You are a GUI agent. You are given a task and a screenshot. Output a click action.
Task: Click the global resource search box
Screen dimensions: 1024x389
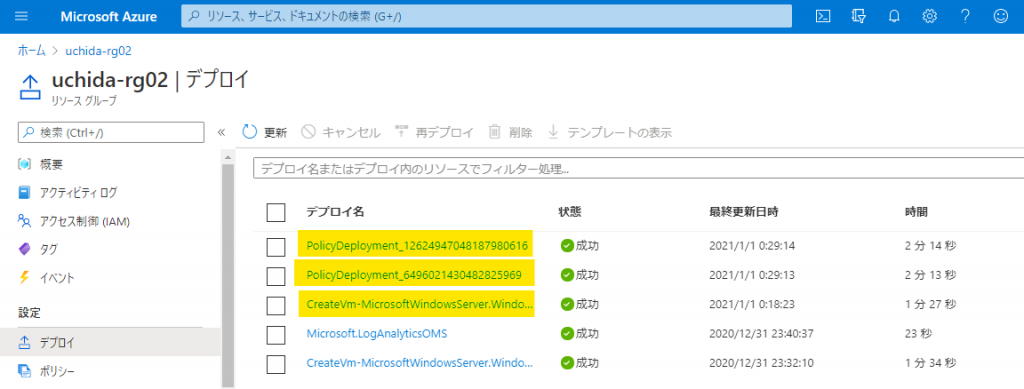(x=487, y=16)
